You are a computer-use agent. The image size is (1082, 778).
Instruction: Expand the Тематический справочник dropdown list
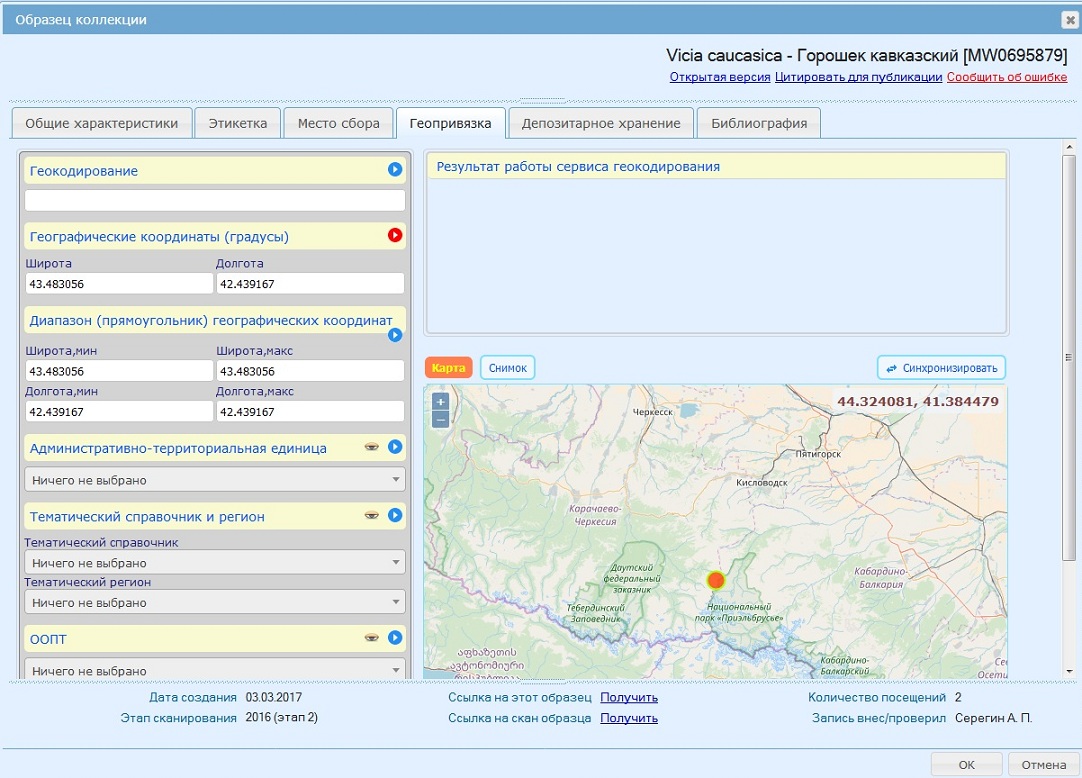214,563
